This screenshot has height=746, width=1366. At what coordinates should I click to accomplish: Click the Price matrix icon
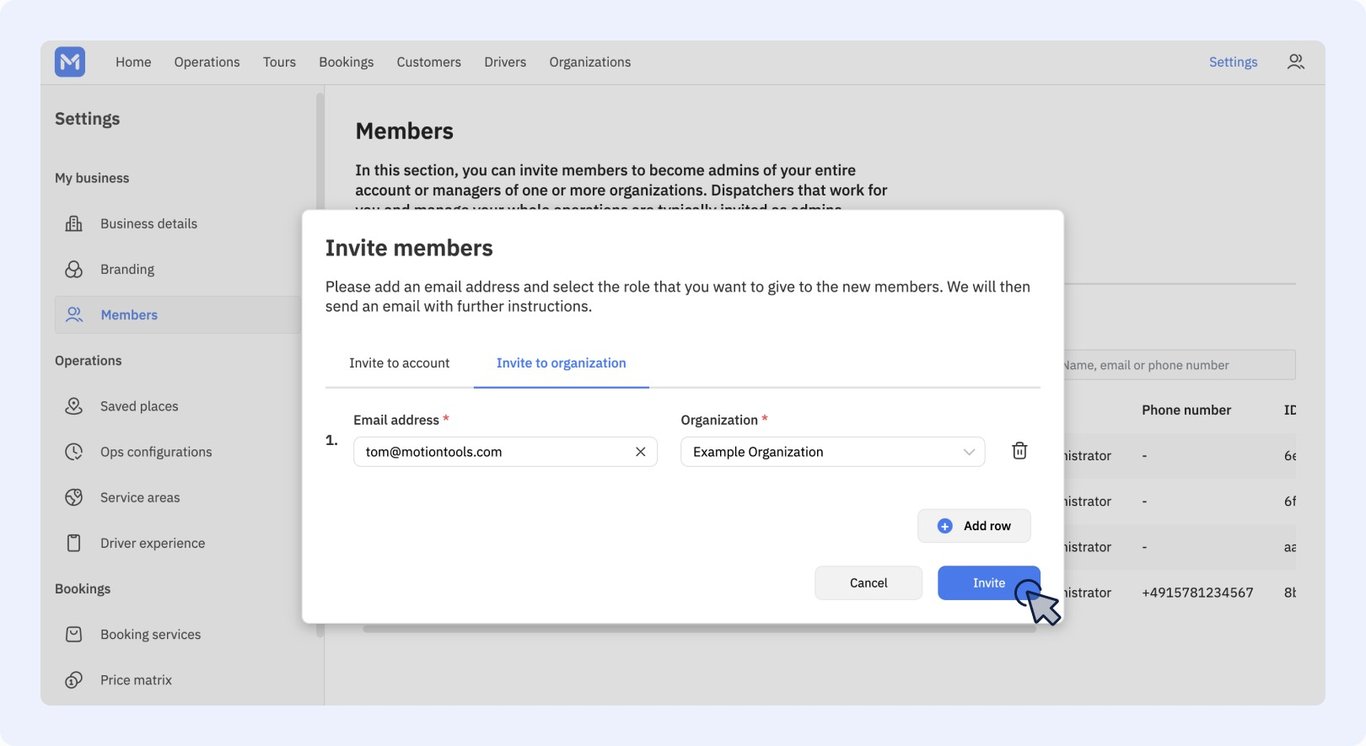pyautogui.click(x=74, y=680)
